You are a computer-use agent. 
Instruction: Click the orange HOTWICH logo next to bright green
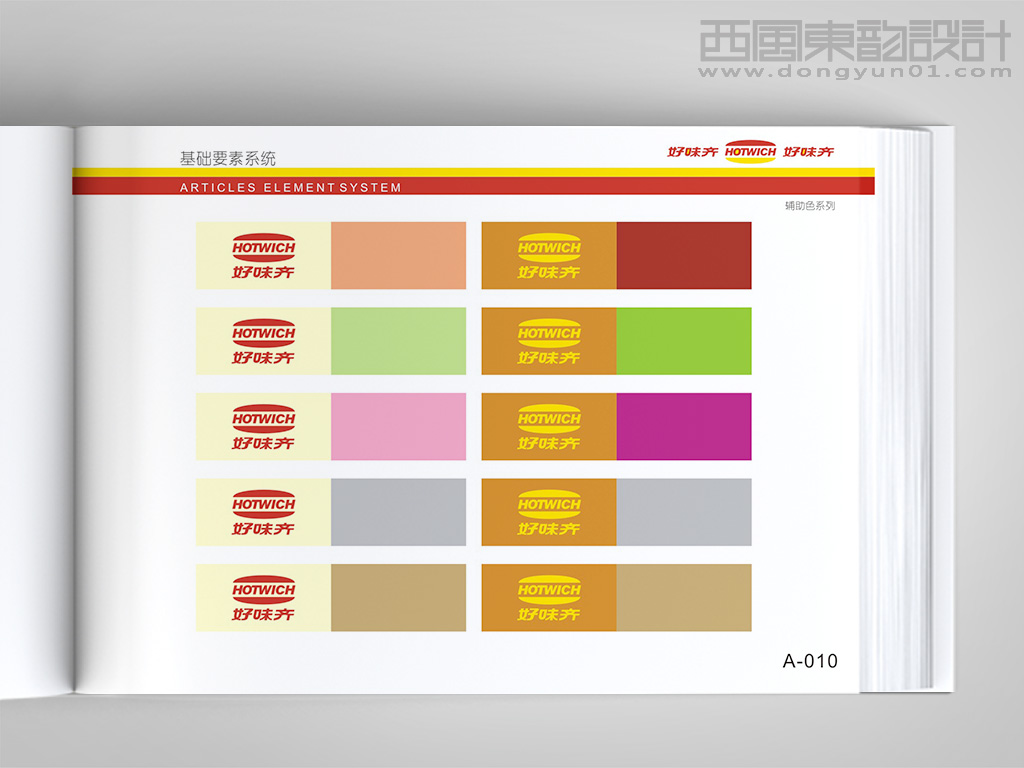(x=548, y=340)
